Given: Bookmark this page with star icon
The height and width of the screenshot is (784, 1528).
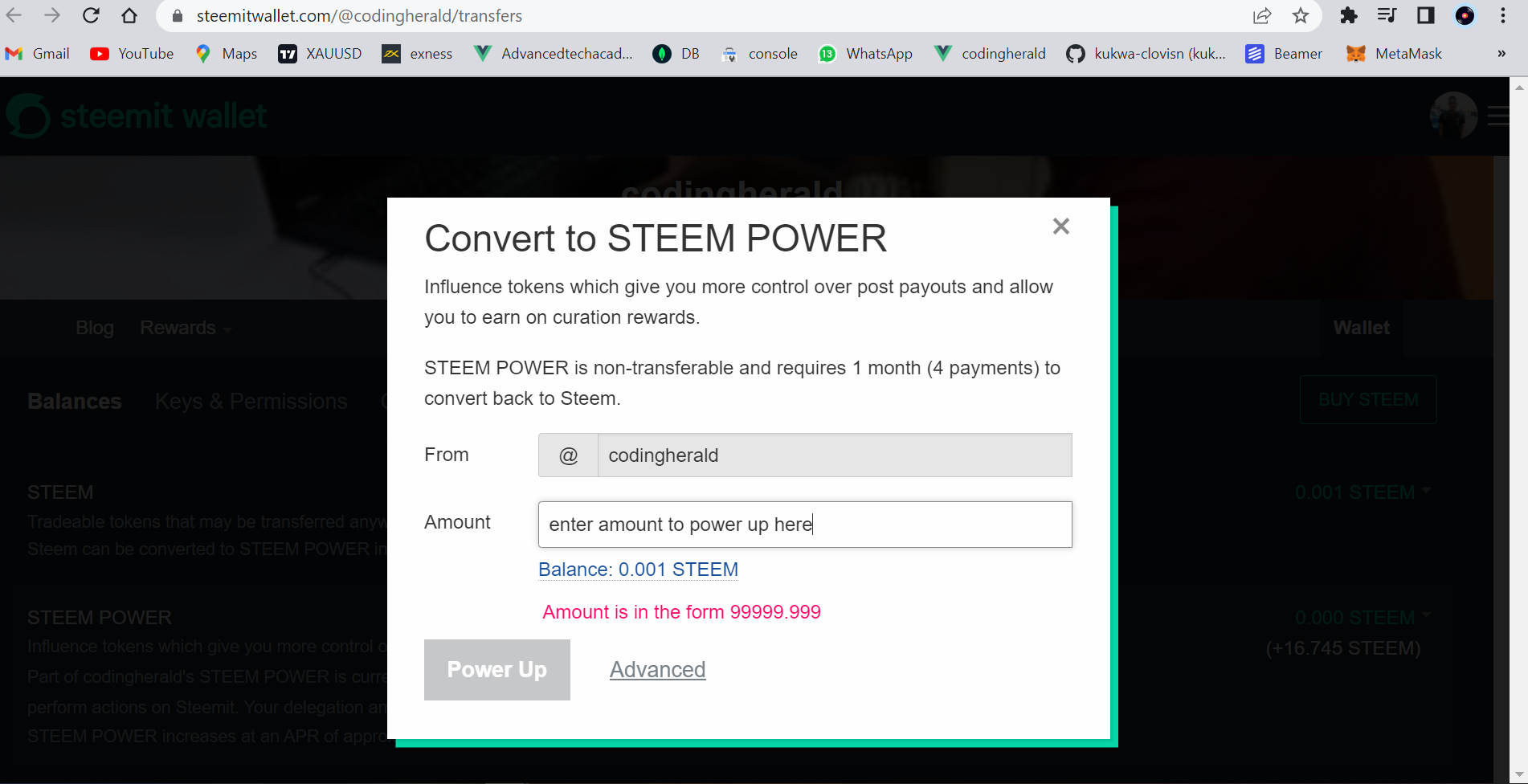Looking at the screenshot, I should (x=1301, y=15).
